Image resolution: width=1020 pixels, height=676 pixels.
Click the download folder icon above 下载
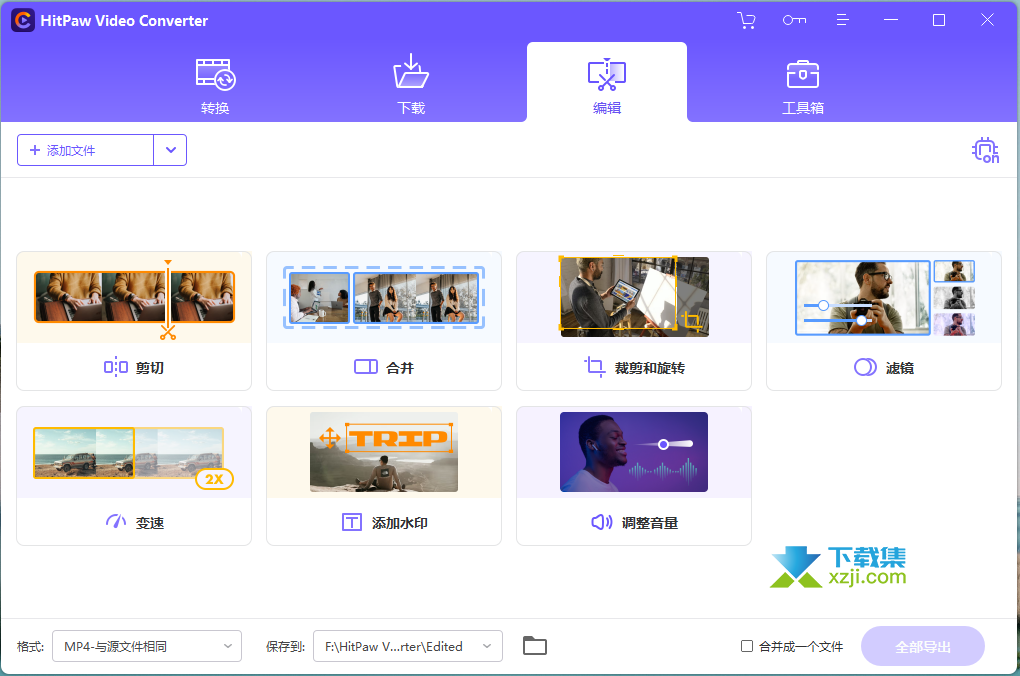(x=411, y=71)
